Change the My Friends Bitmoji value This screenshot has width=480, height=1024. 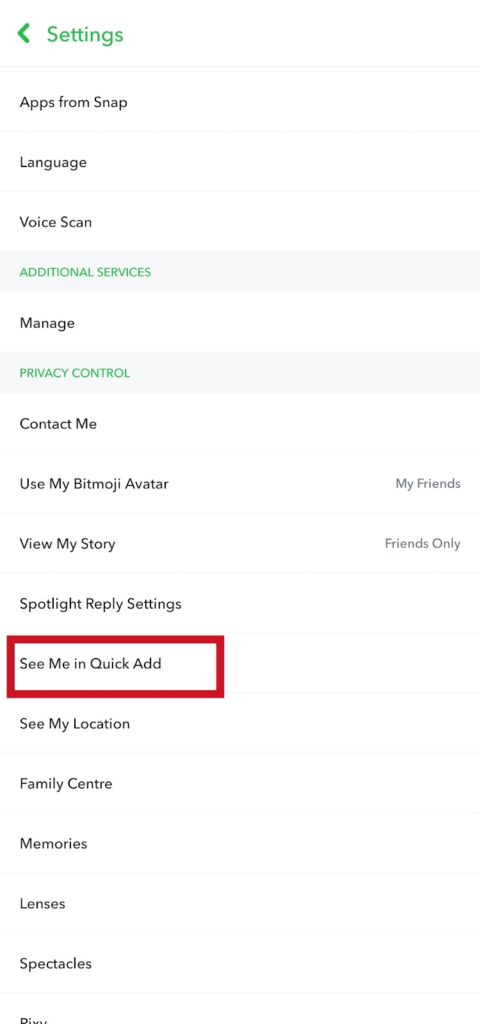[428, 484]
